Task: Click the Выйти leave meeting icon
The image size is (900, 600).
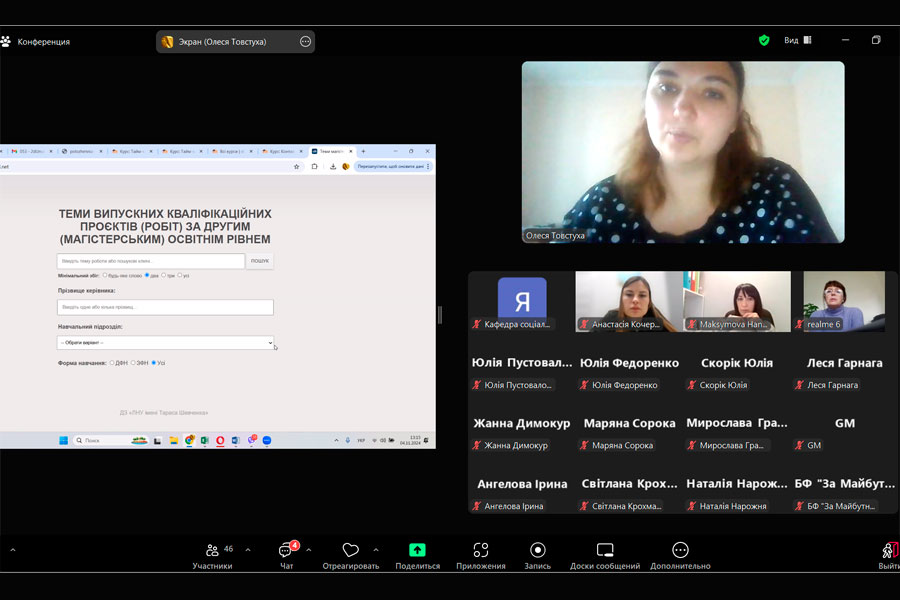Action: pos(889,551)
